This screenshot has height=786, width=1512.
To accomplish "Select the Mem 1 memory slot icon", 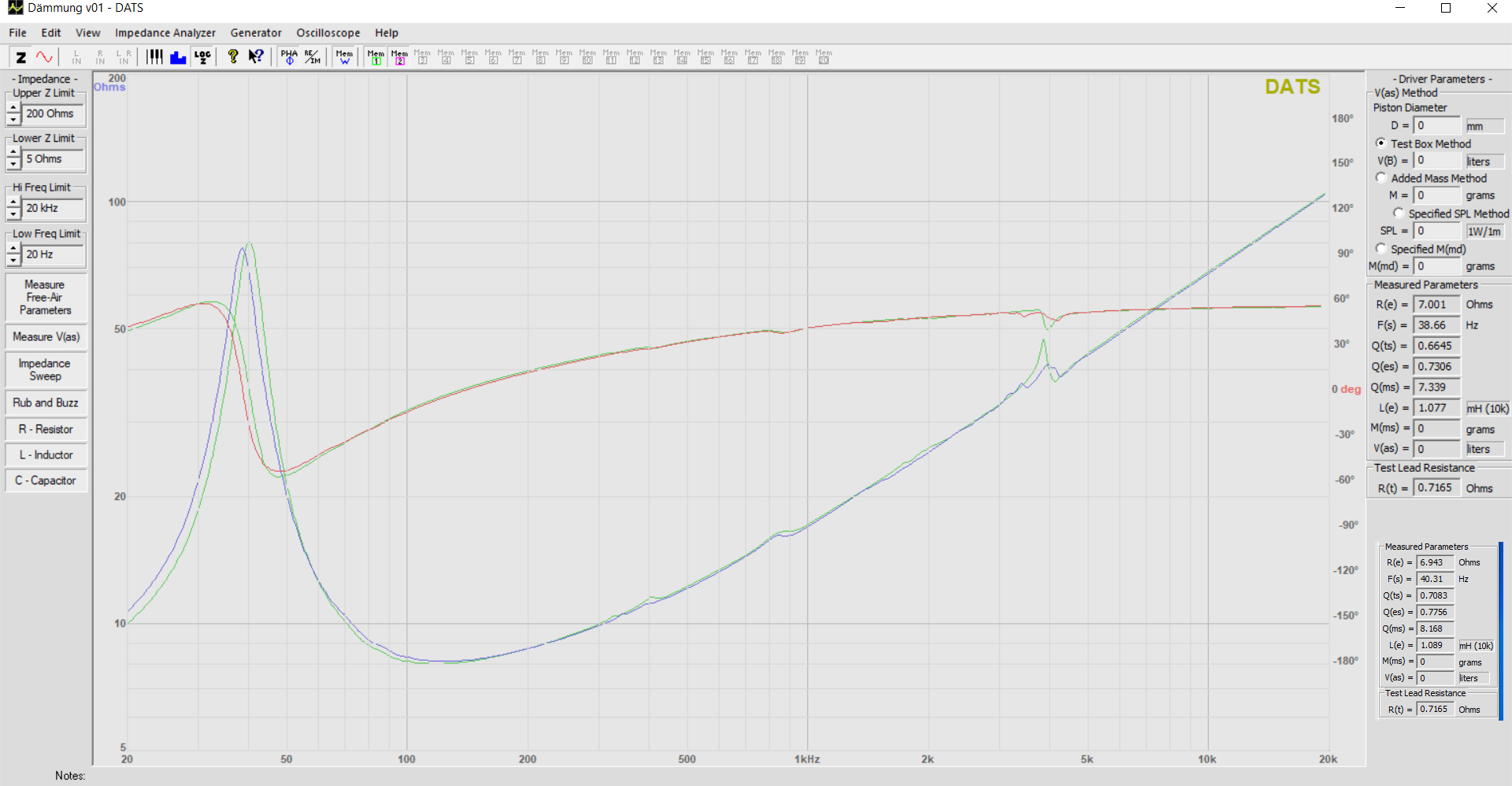I will [x=376, y=57].
